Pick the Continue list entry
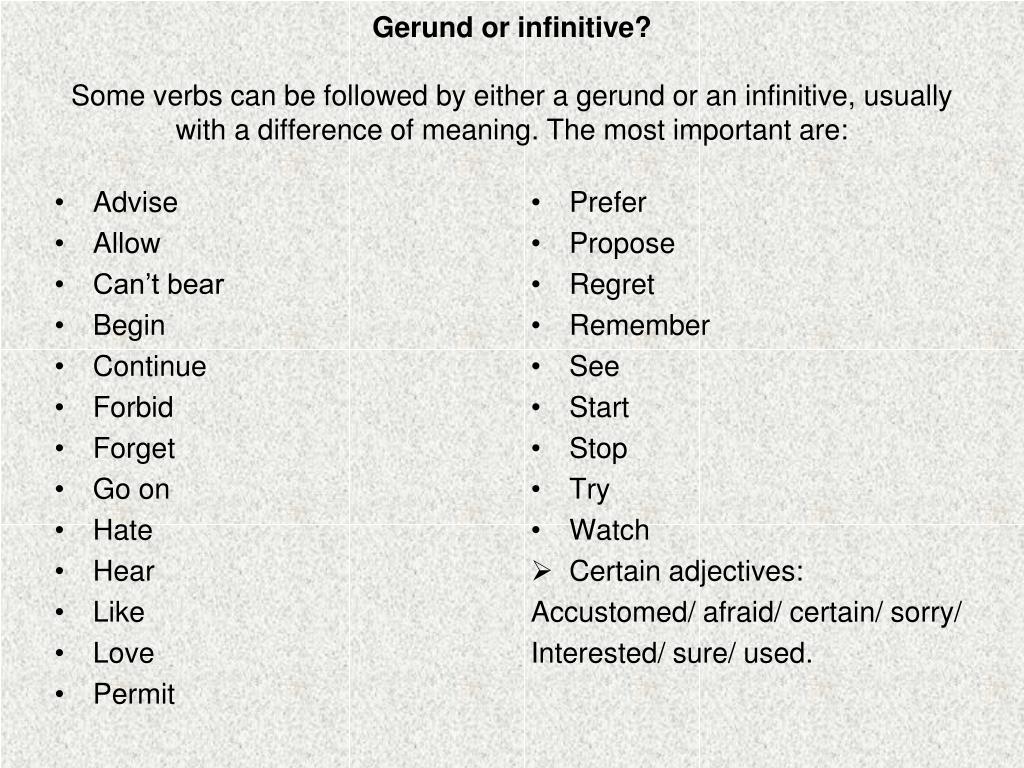 click(150, 366)
